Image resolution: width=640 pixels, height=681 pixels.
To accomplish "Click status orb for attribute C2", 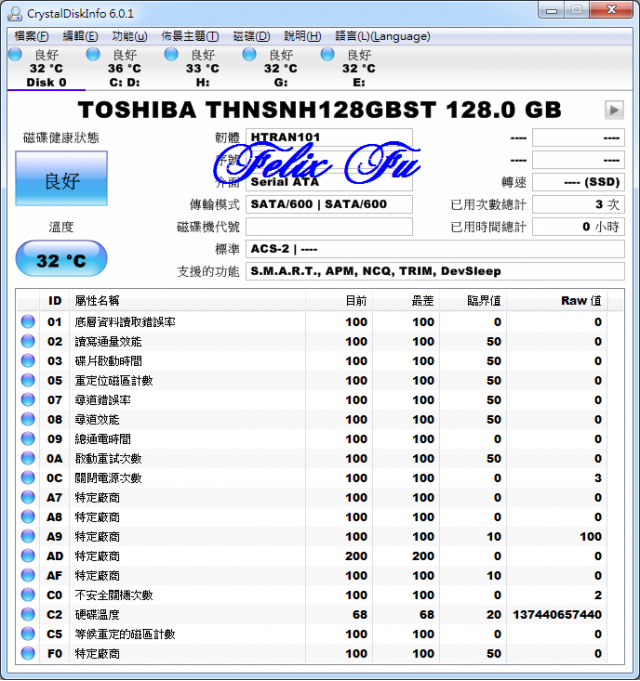I will pyautogui.click(x=28, y=615).
